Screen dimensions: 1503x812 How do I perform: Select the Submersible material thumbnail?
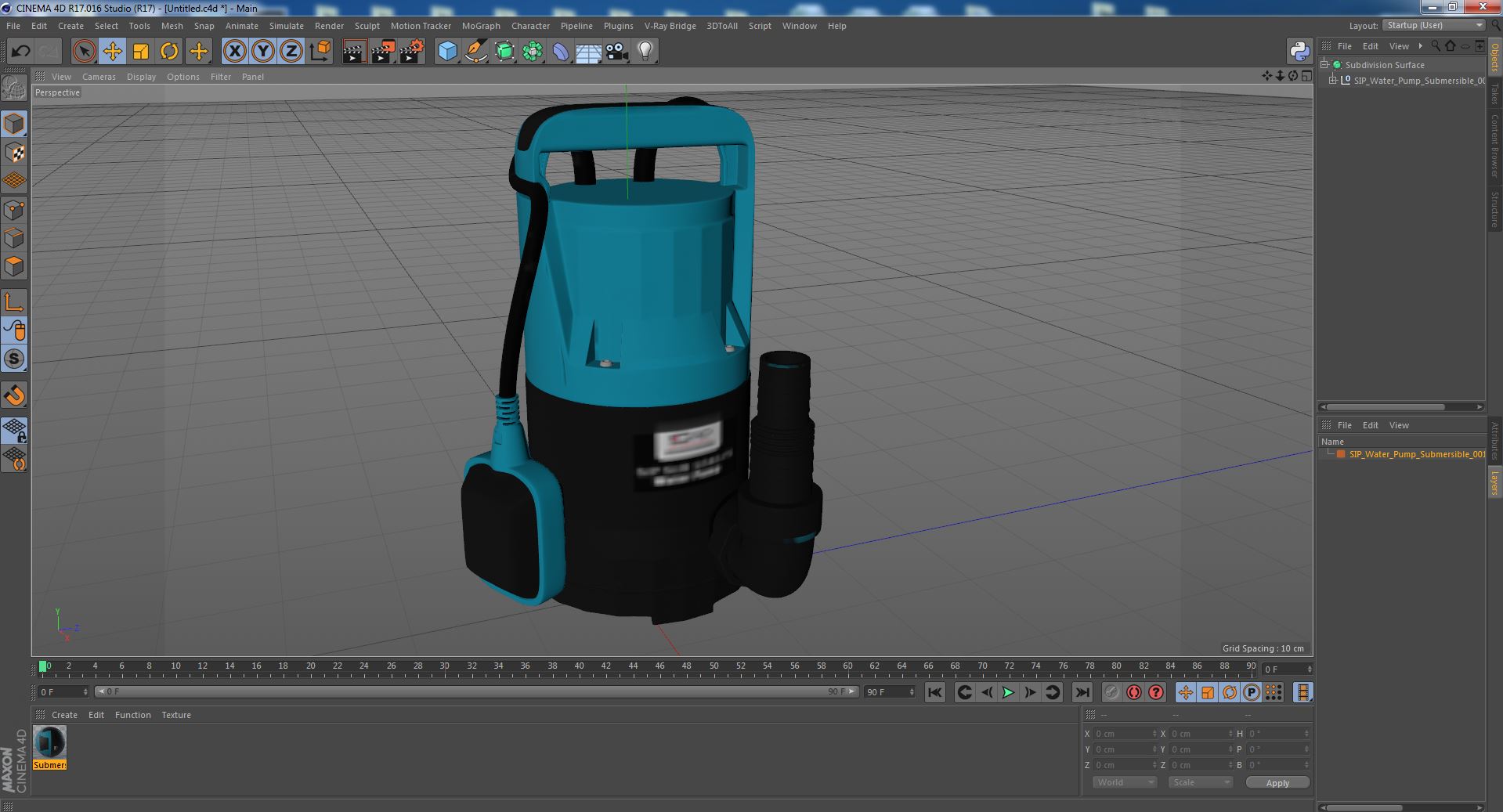tap(49, 742)
